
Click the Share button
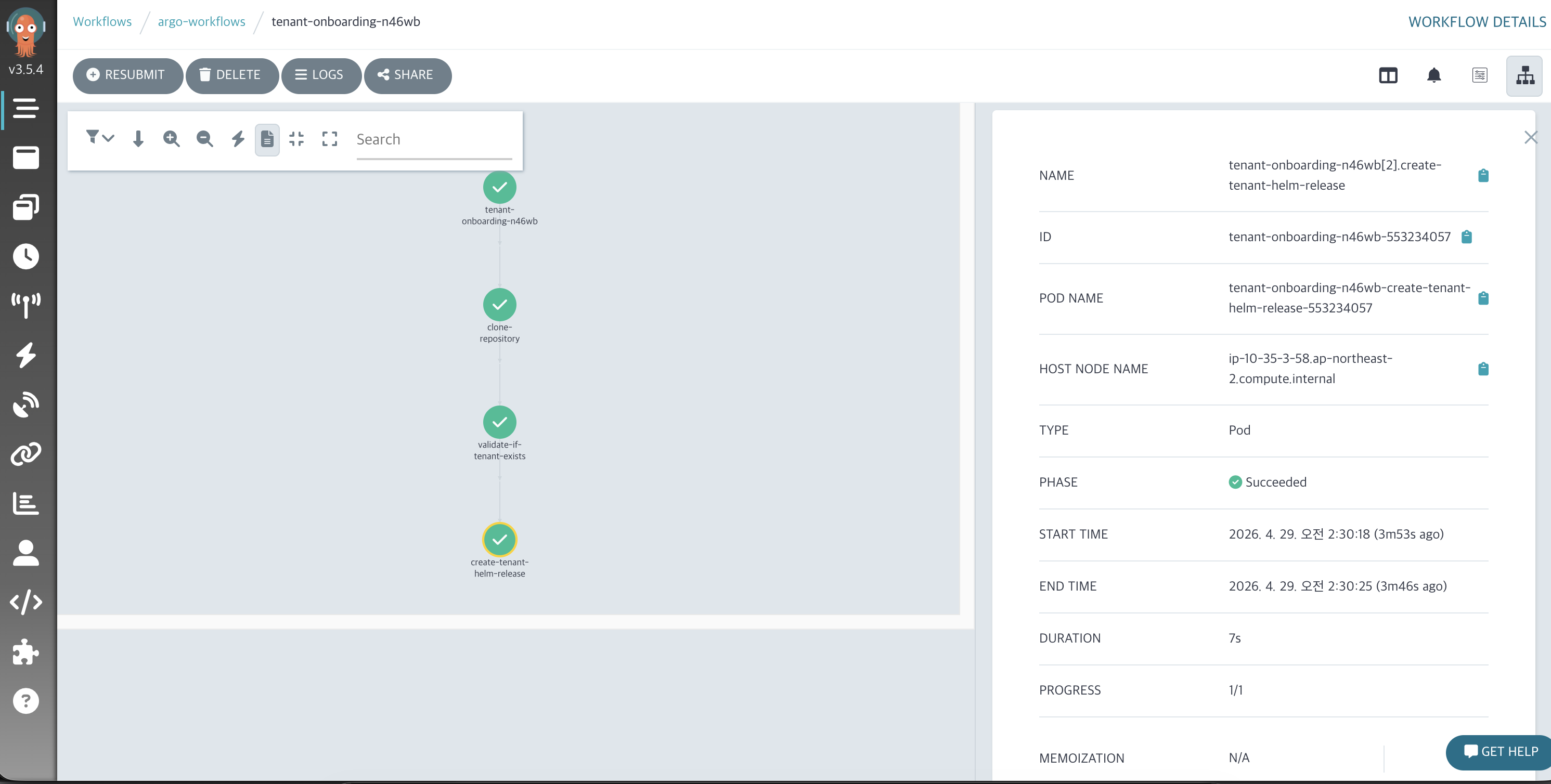[407, 75]
